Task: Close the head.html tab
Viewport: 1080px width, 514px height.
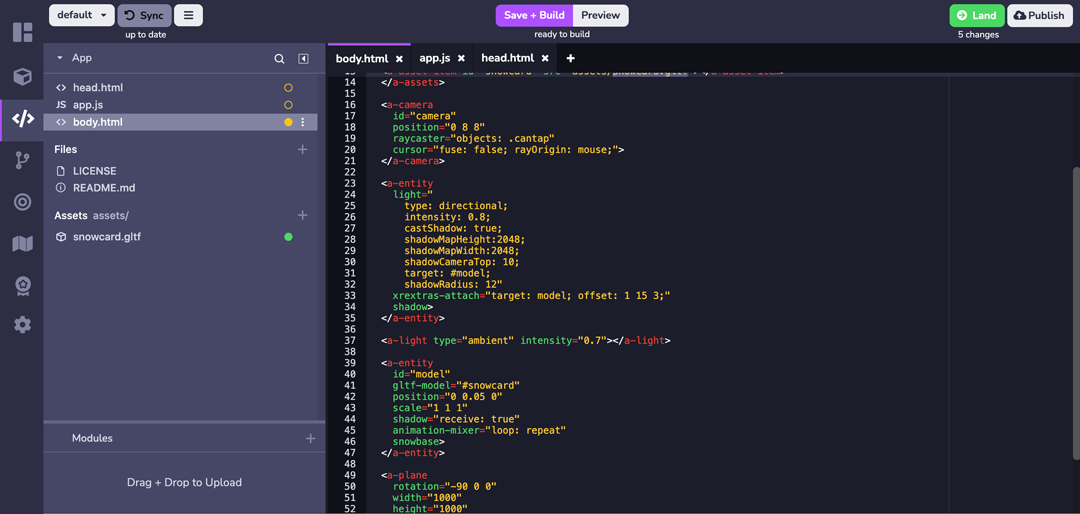Action: 545,59
